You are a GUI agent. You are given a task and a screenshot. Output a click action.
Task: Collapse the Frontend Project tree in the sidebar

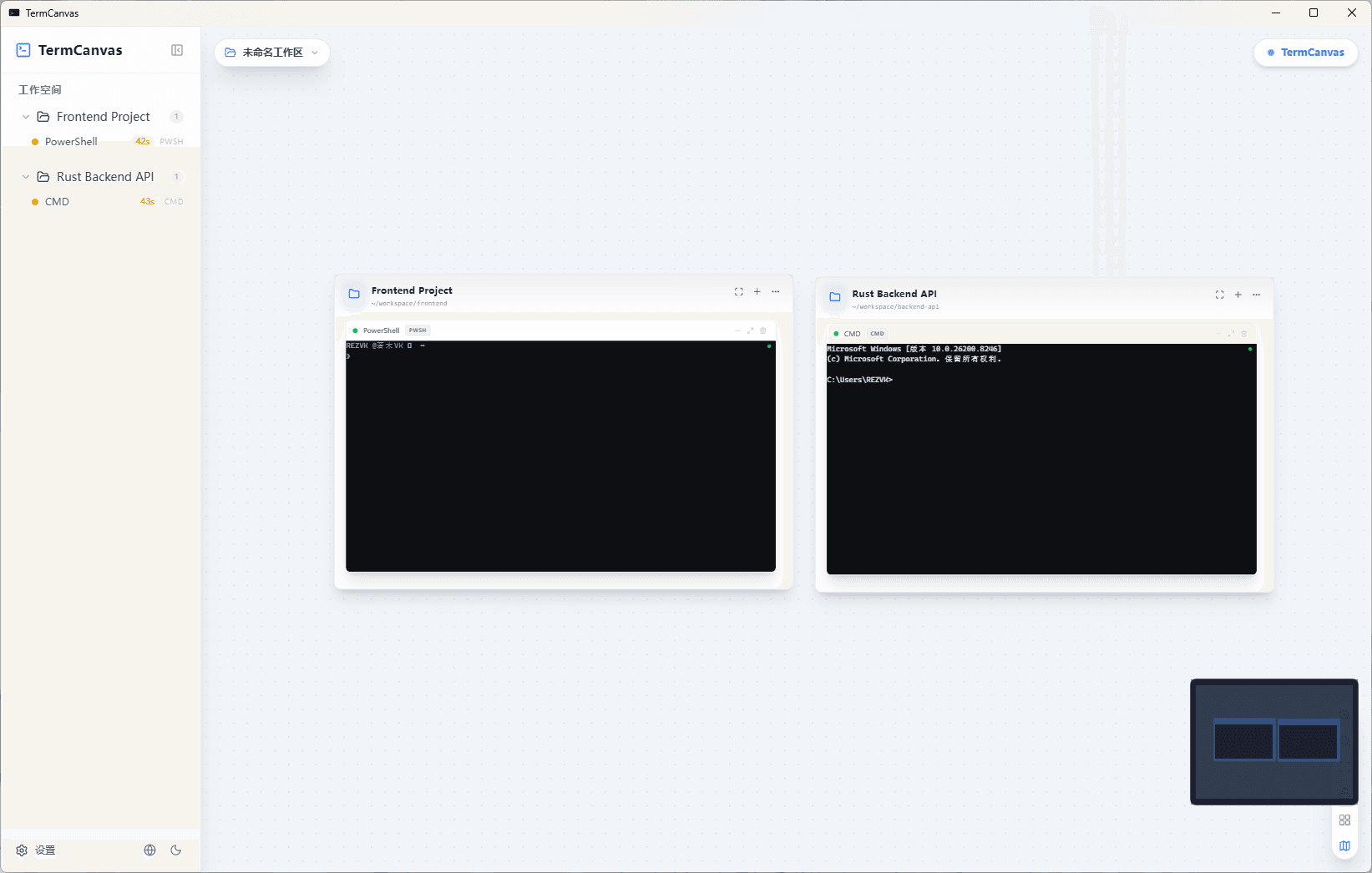(x=24, y=117)
